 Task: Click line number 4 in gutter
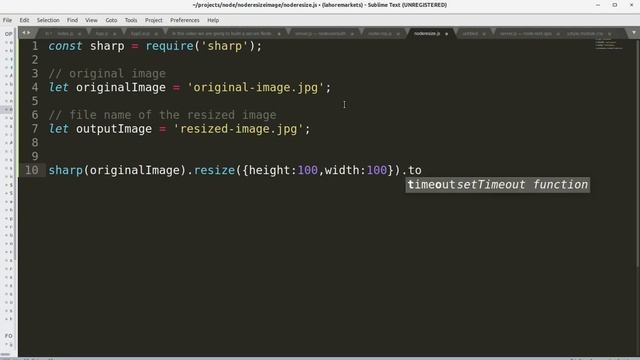[35, 87]
